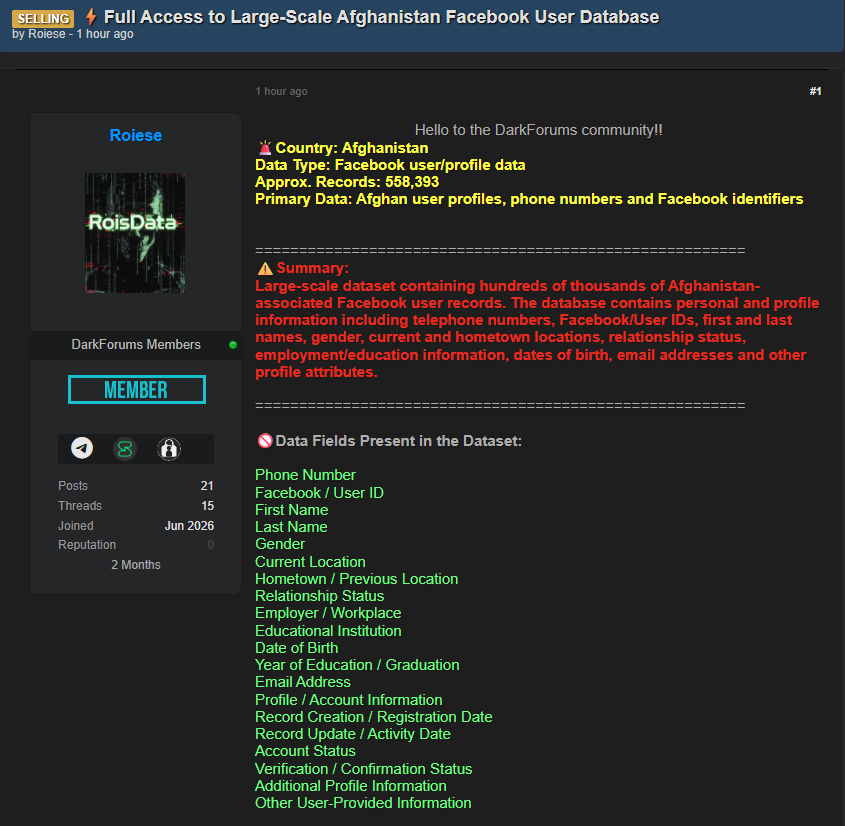Viewport: 845px width, 826px height.
Task: Click 'by Roiese - 1 hour ago' byline
Action: [73, 34]
